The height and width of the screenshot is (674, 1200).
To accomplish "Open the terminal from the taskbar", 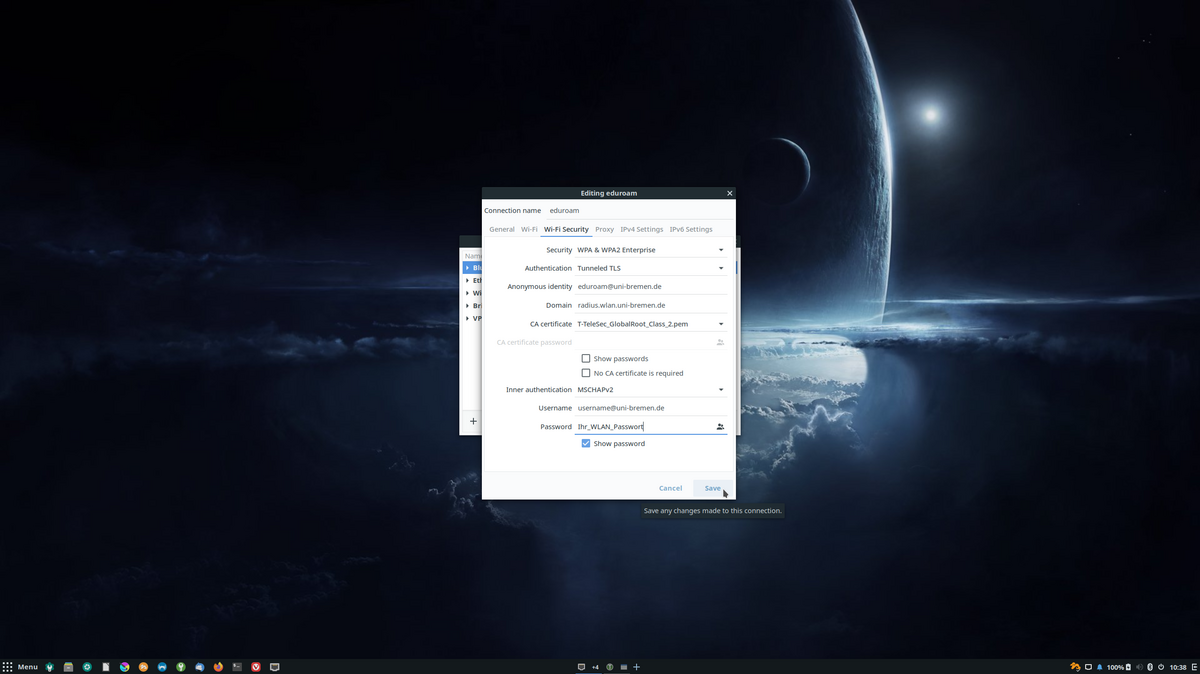I will 237,667.
